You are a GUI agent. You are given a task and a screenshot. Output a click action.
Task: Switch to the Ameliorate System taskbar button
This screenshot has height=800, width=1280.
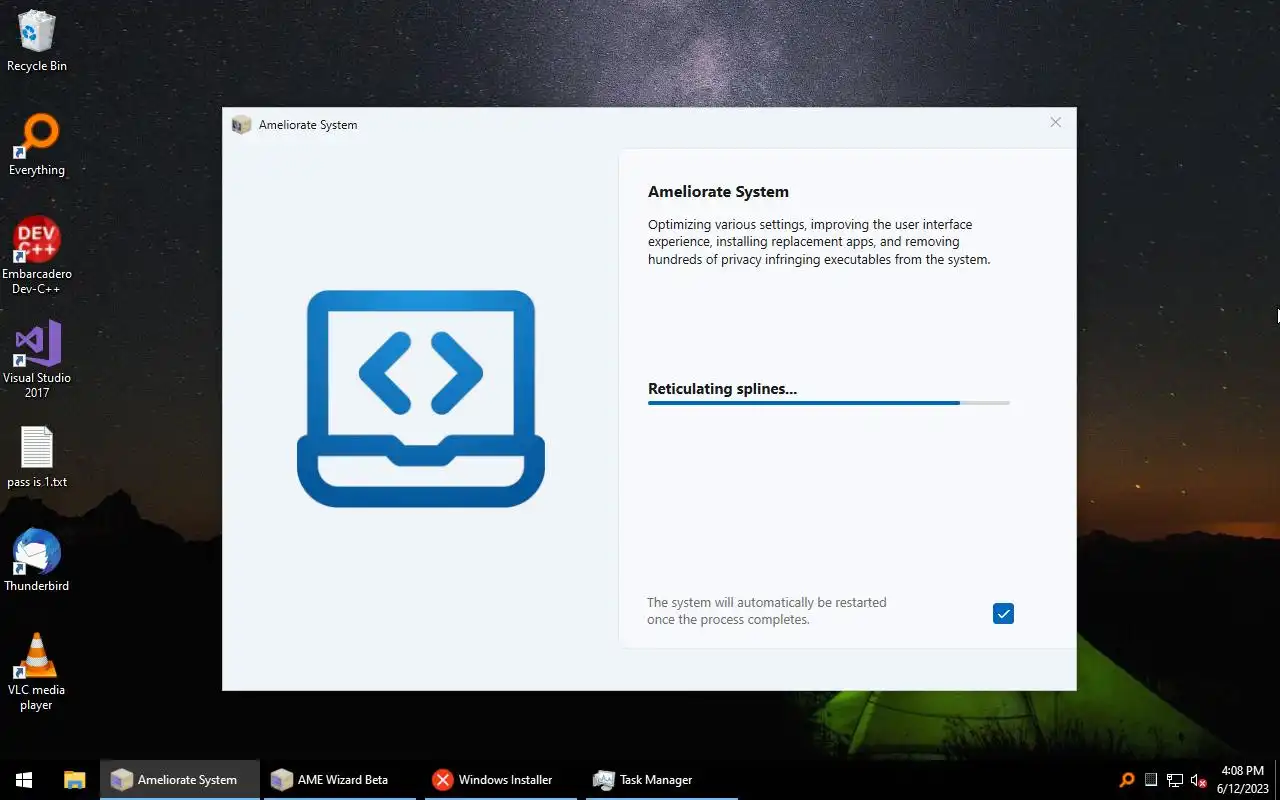point(180,780)
